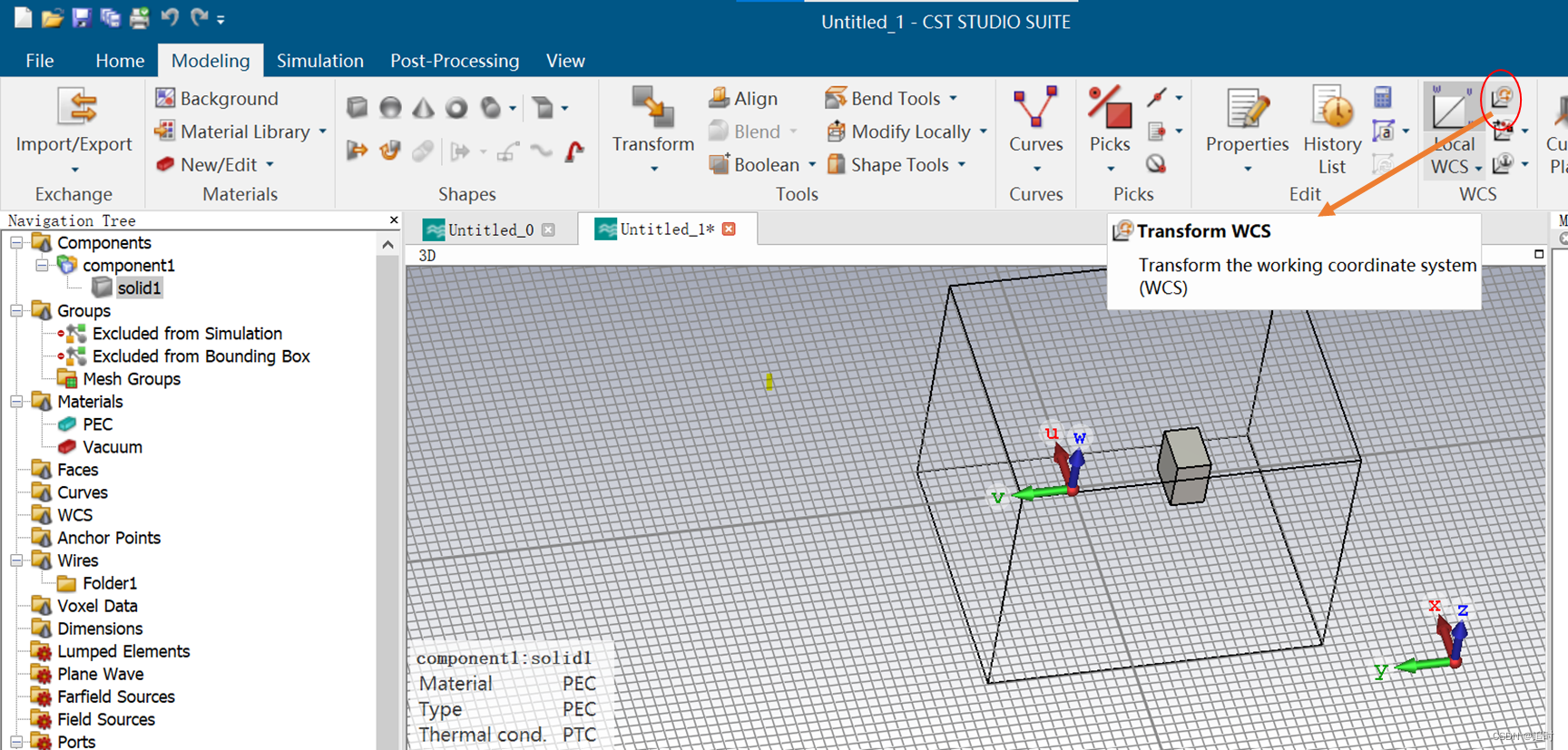Switch to the Untitled_0 document tab

(490, 229)
